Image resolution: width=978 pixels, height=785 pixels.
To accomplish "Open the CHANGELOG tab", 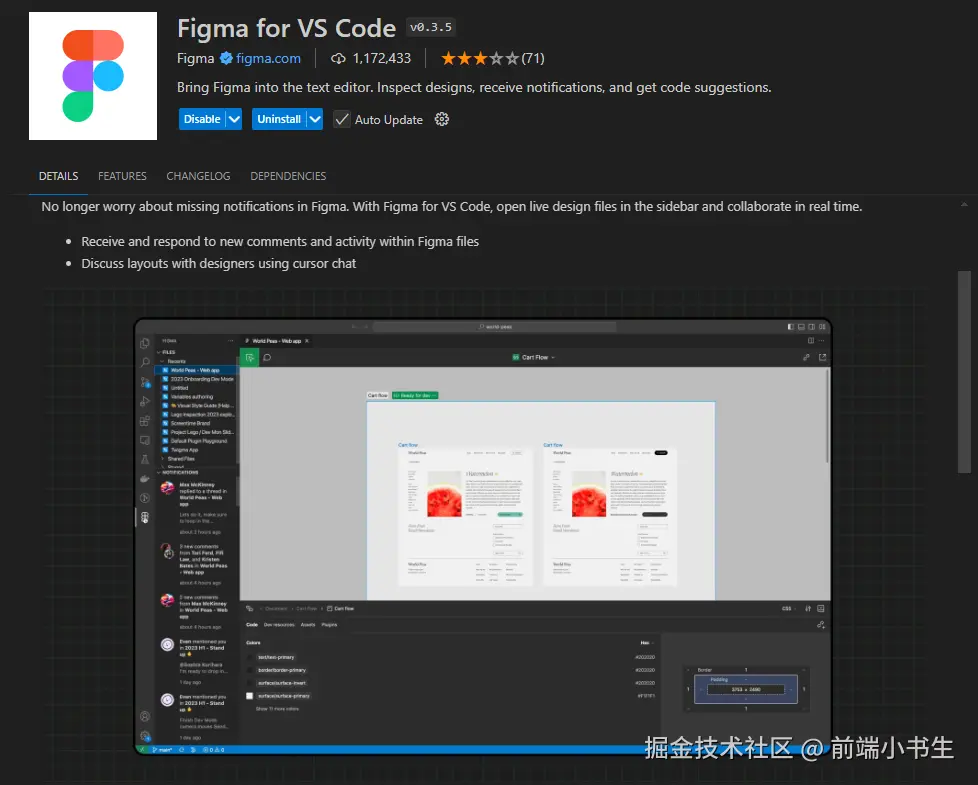I will tap(198, 176).
